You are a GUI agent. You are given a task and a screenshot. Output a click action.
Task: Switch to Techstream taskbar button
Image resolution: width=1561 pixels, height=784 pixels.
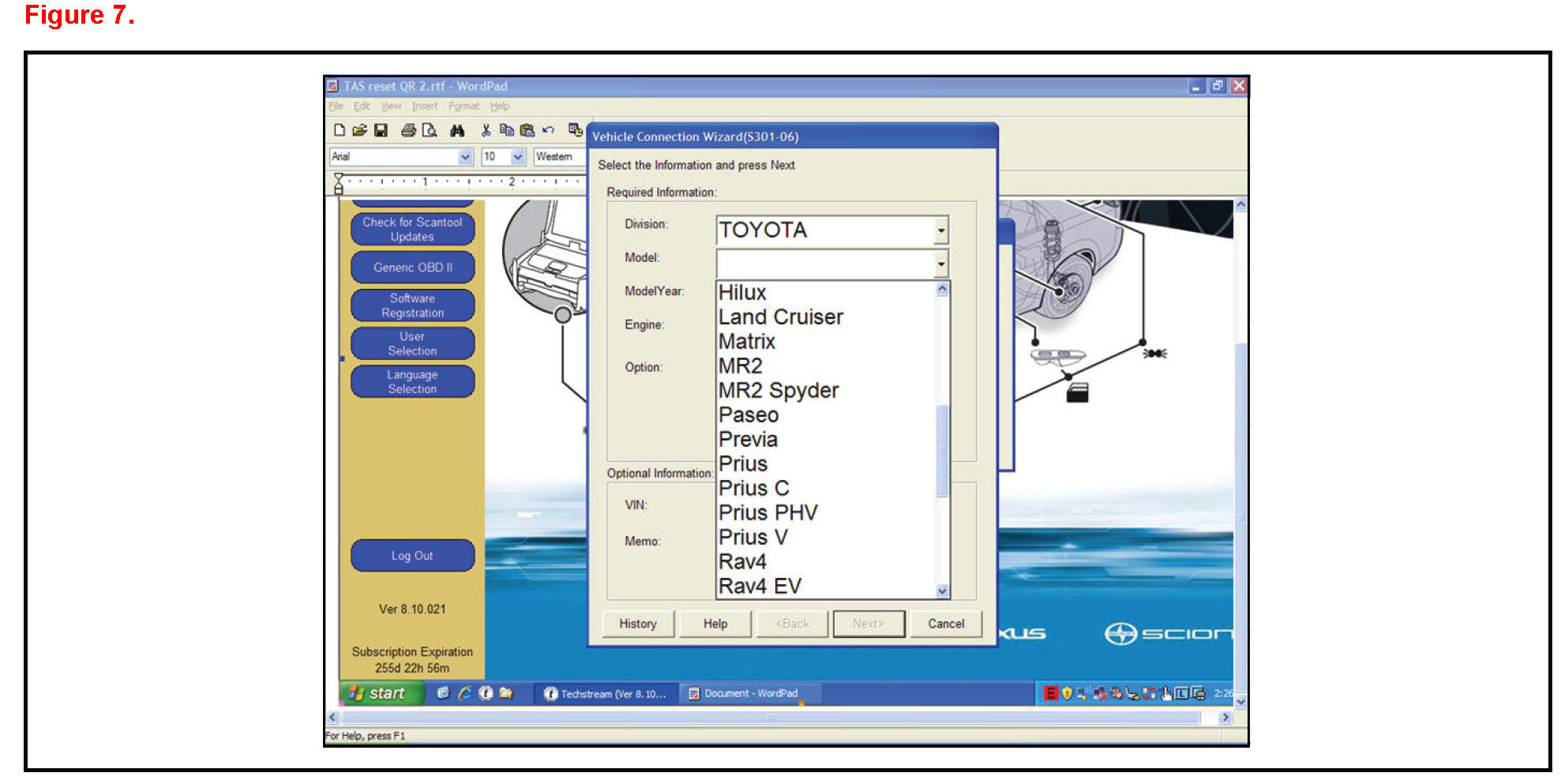[x=606, y=693]
